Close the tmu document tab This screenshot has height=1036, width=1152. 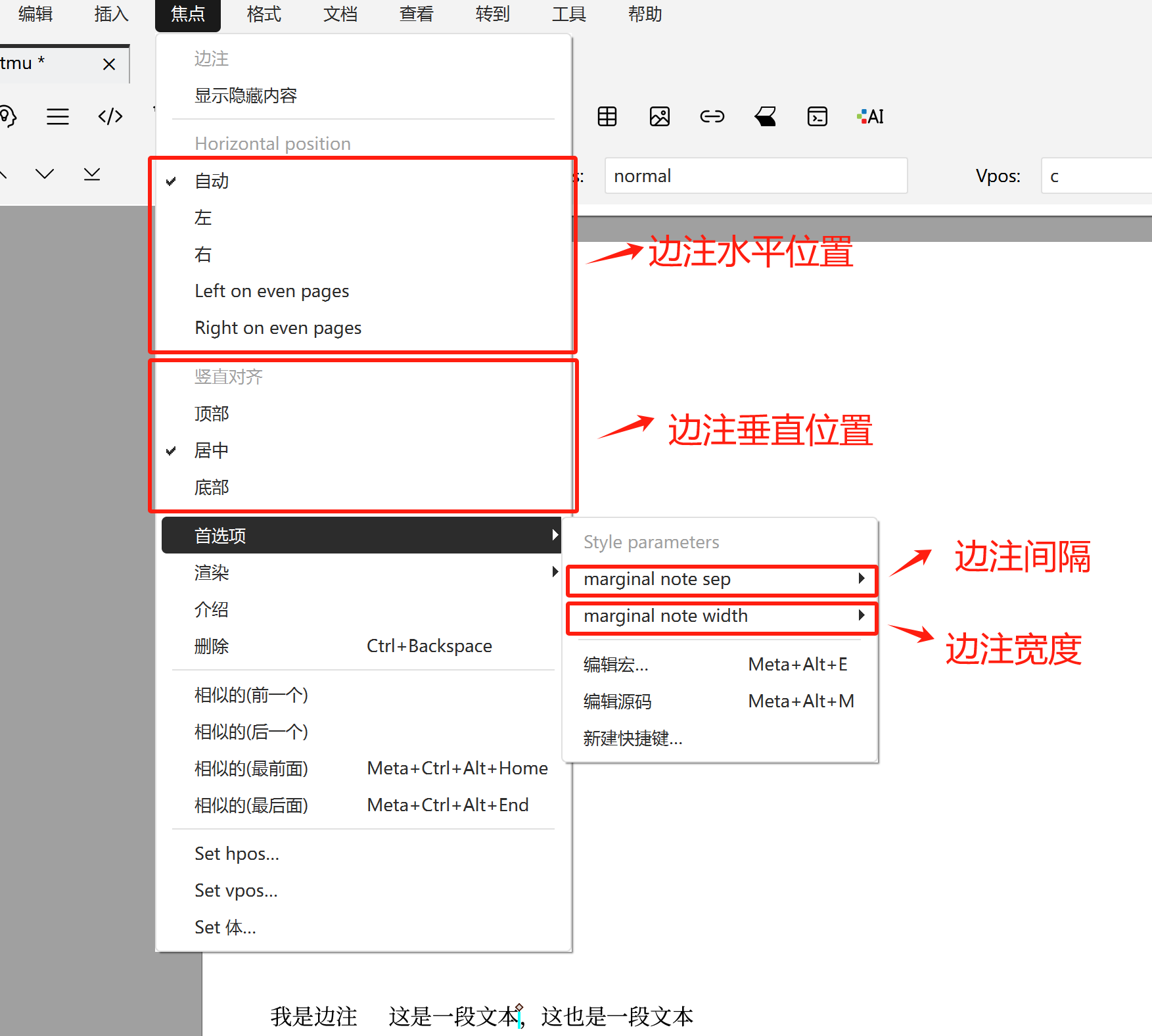click(x=109, y=64)
